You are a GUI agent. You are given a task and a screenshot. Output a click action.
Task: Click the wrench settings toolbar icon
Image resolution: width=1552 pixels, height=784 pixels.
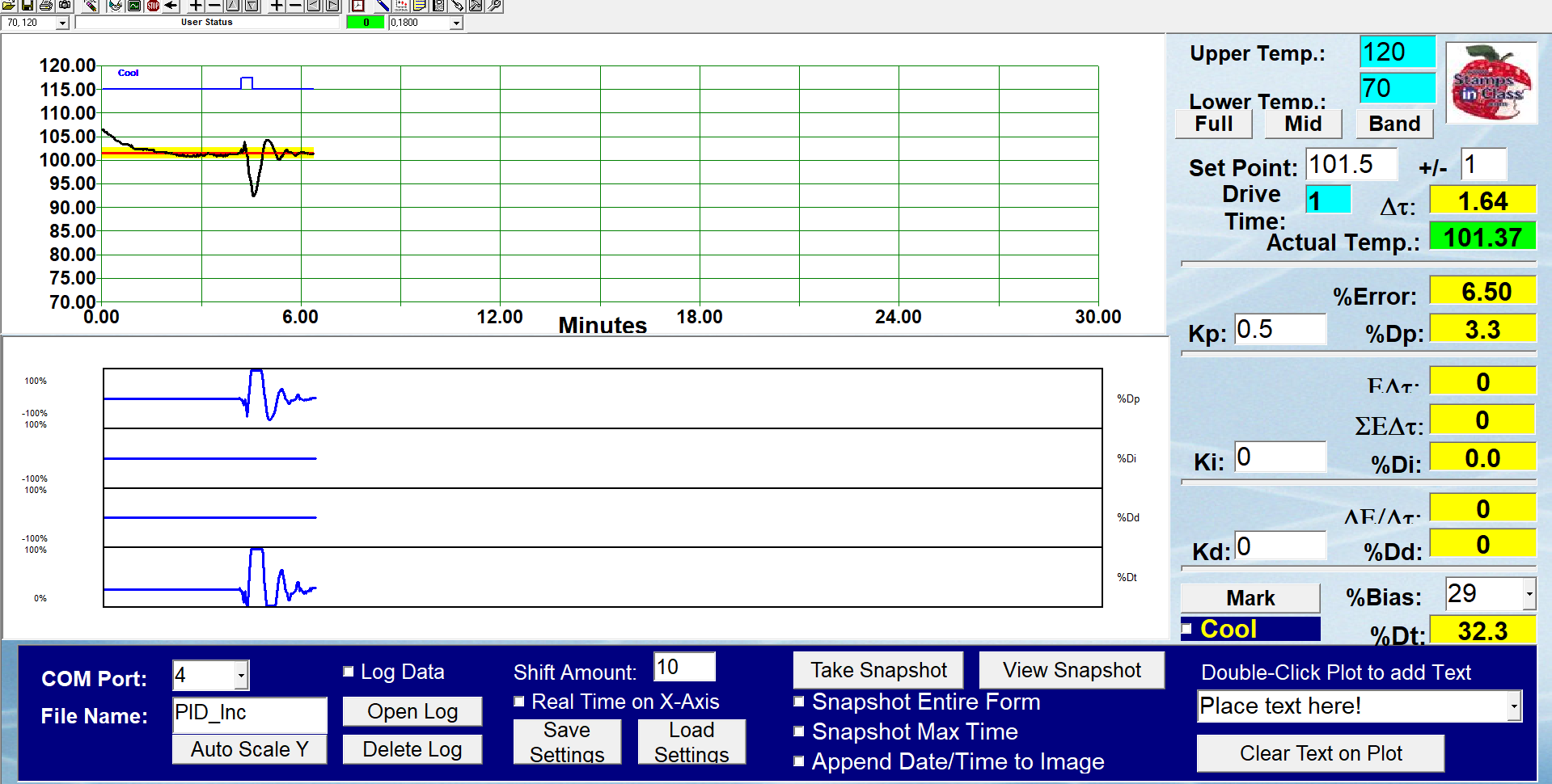[x=494, y=6]
